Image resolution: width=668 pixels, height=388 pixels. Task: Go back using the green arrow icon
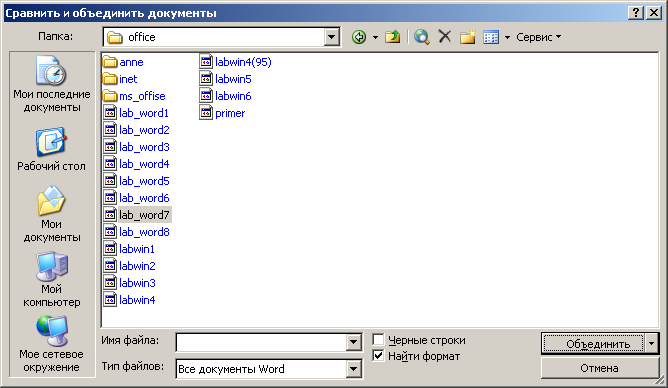359,37
